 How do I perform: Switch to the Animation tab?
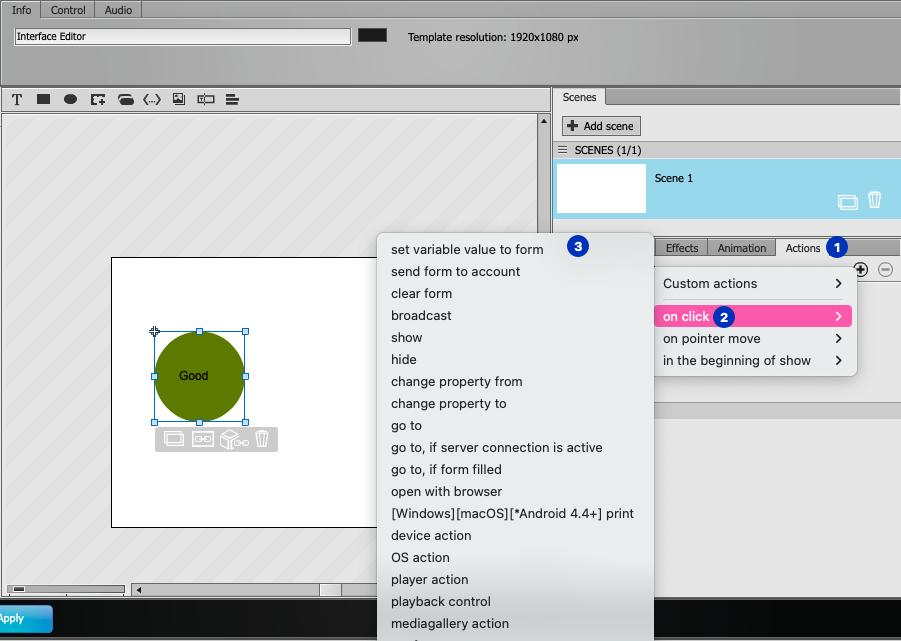[741, 248]
